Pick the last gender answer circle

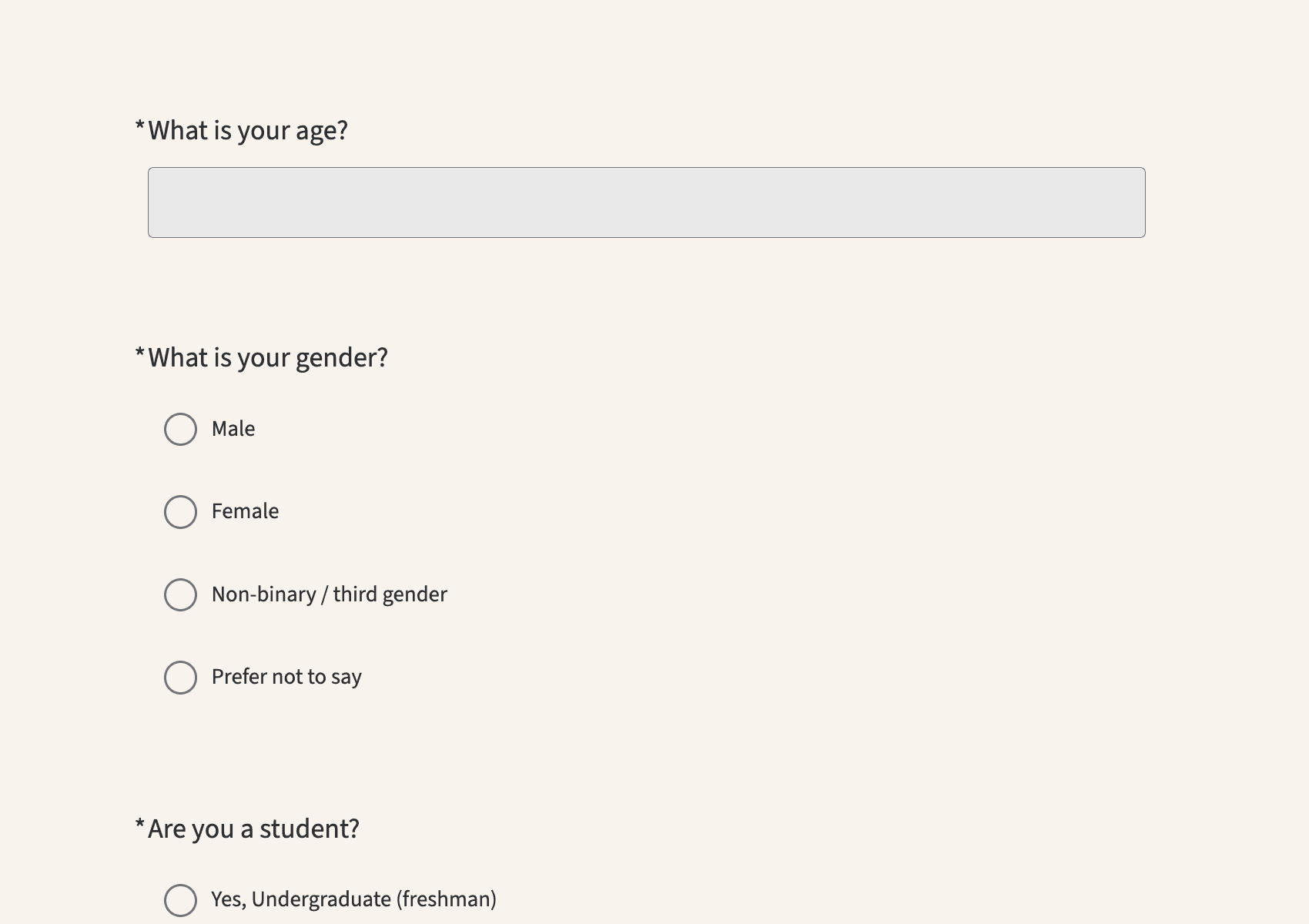tap(180, 678)
